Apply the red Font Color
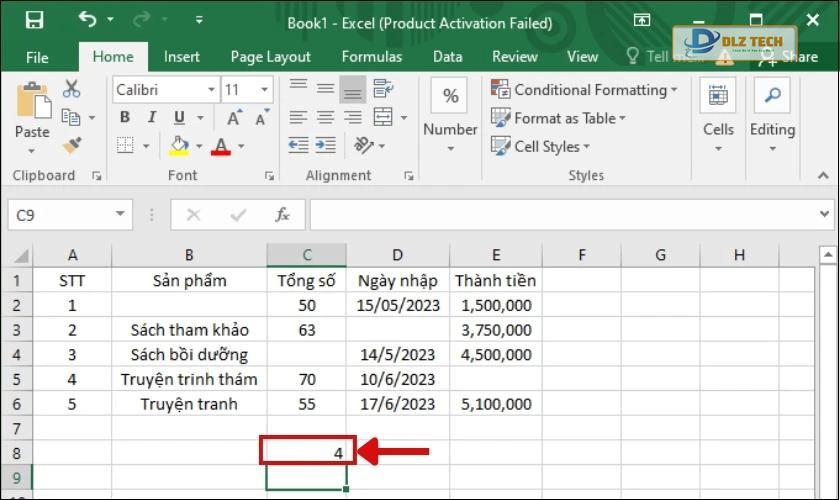840x500 pixels. (x=221, y=146)
